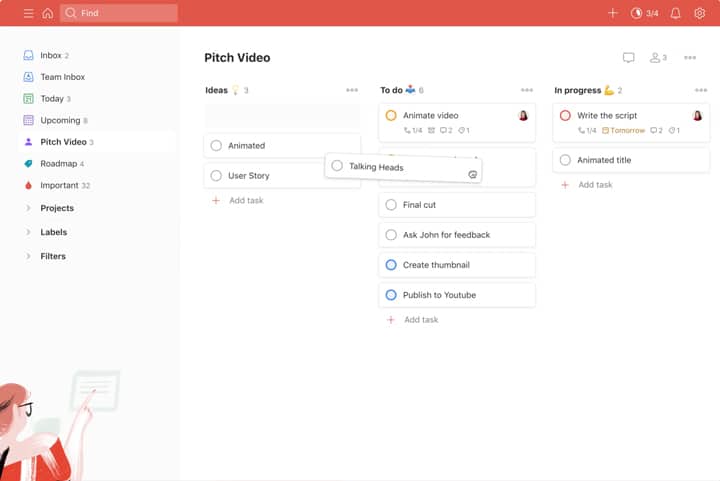The height and width of the screenshot is (481, 720).
Task: Open share members icon showing 3
Action: [x=657, y=58]
